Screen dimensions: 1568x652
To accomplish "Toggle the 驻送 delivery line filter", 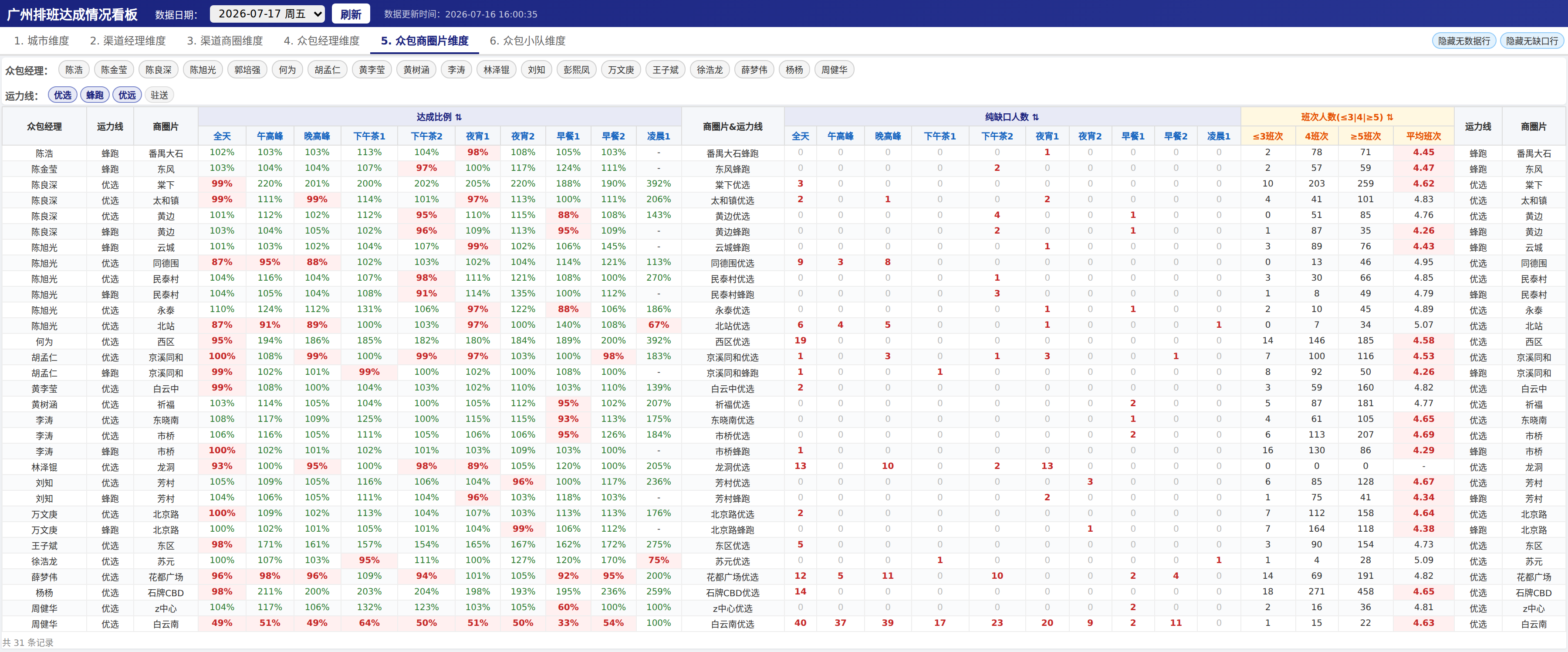I will point(159,95).
